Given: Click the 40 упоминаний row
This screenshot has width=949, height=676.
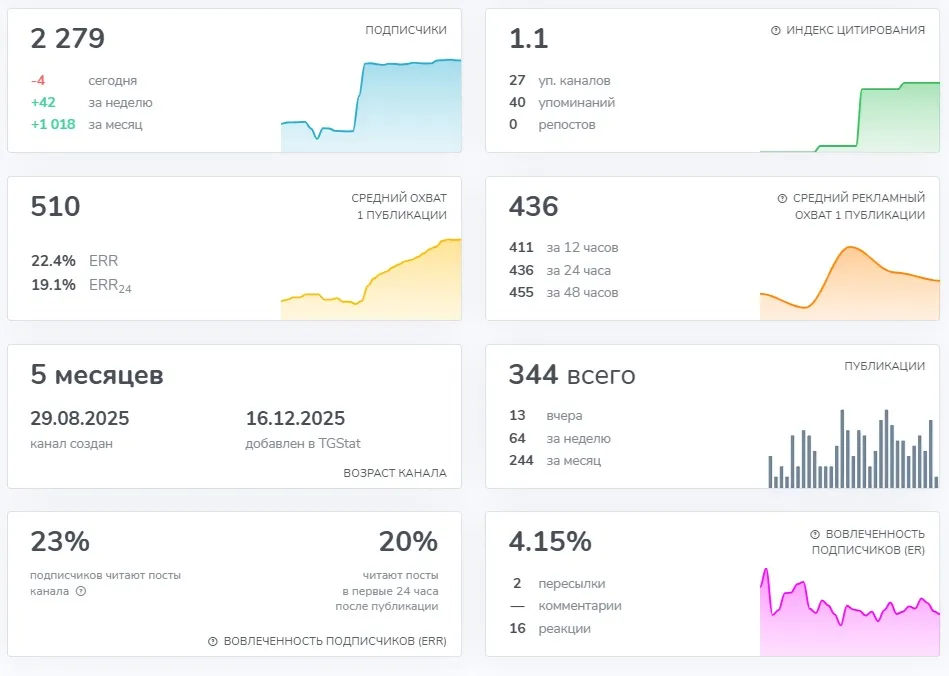Looking at the screenshot, I should tap(562, 103).
